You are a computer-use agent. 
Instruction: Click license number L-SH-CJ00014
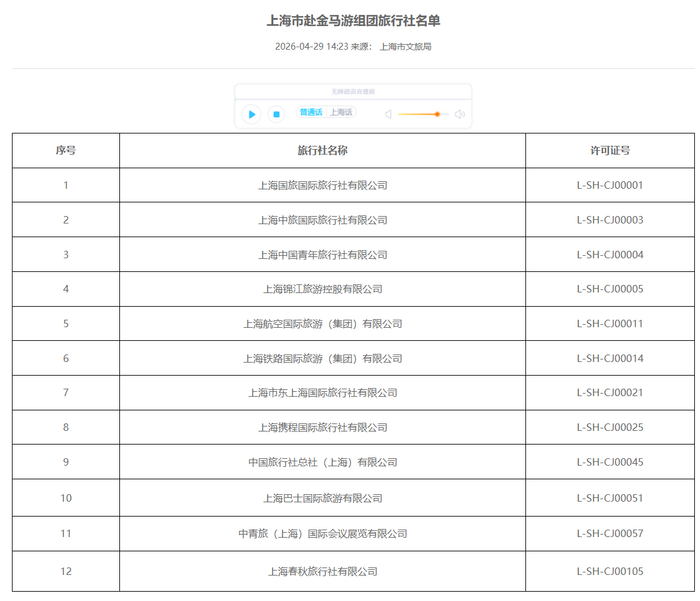(x=610, y=358)
